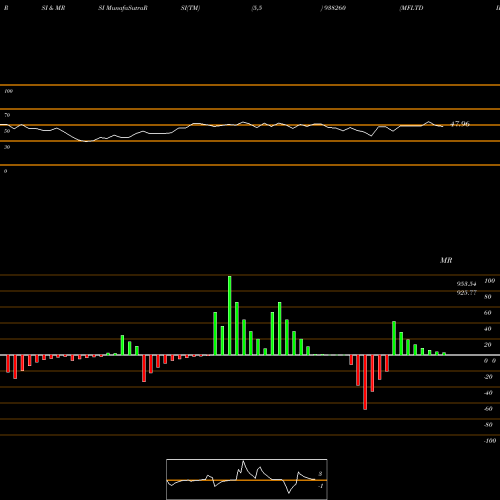
Task: Click the MR axis label 60
Action: [x=488, y=313]
